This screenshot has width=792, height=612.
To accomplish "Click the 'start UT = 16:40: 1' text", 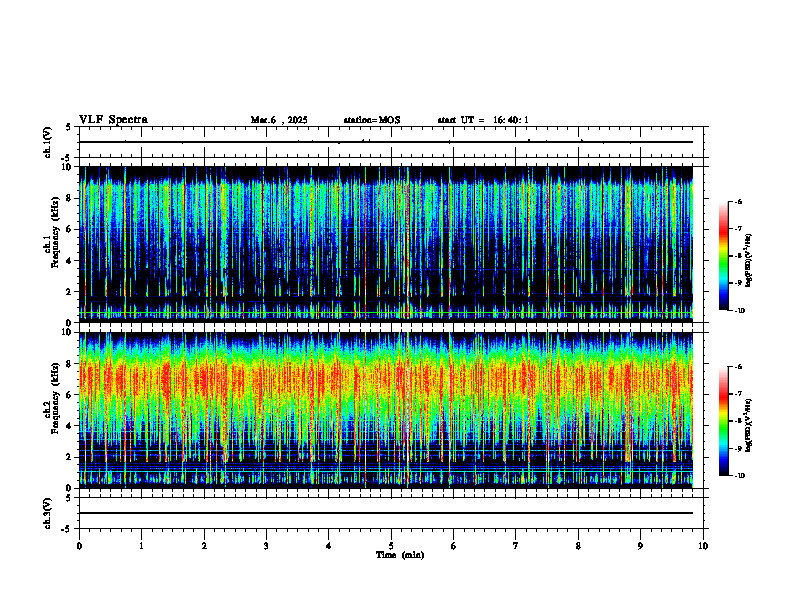I will (483, 120).
